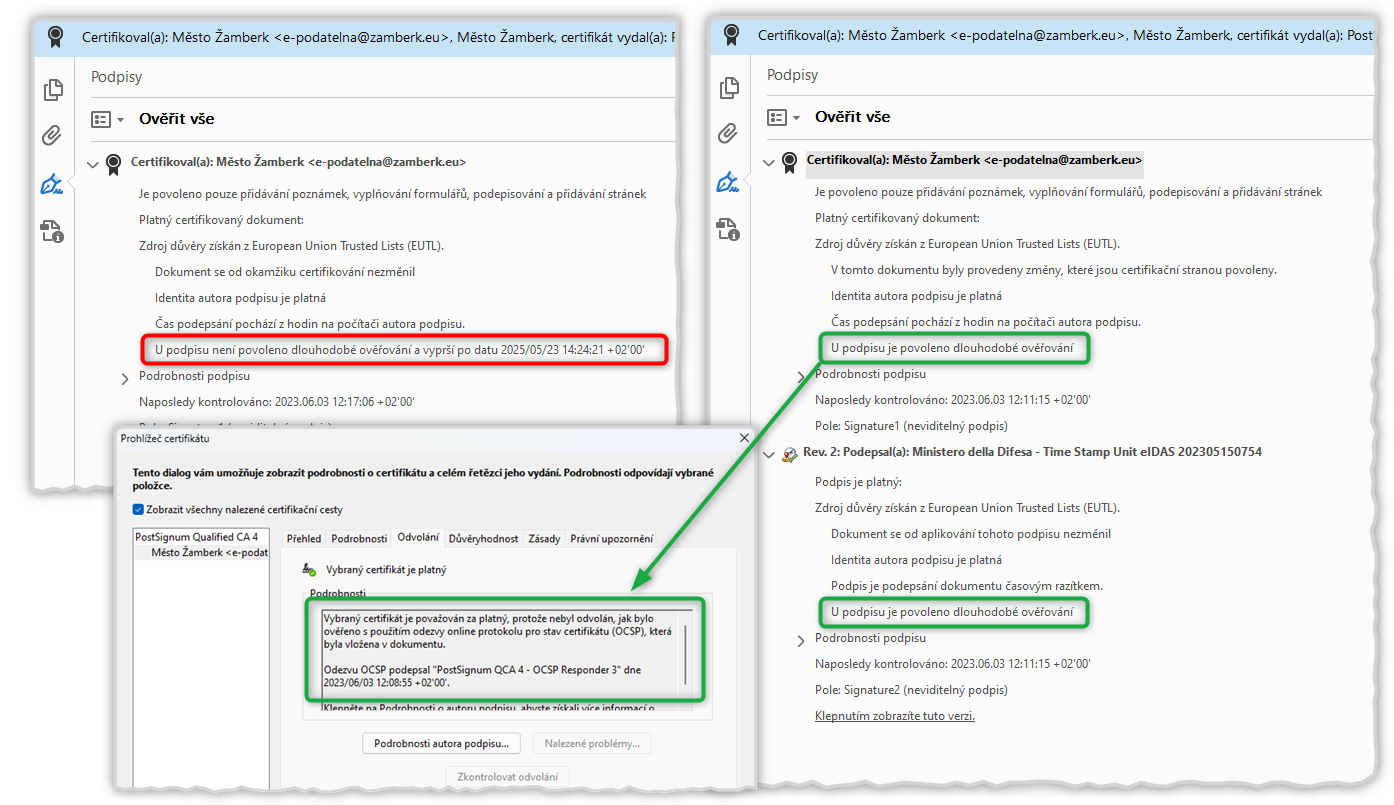Expand 'Podrobnosti podpisu' in the left window

point(125,378)
